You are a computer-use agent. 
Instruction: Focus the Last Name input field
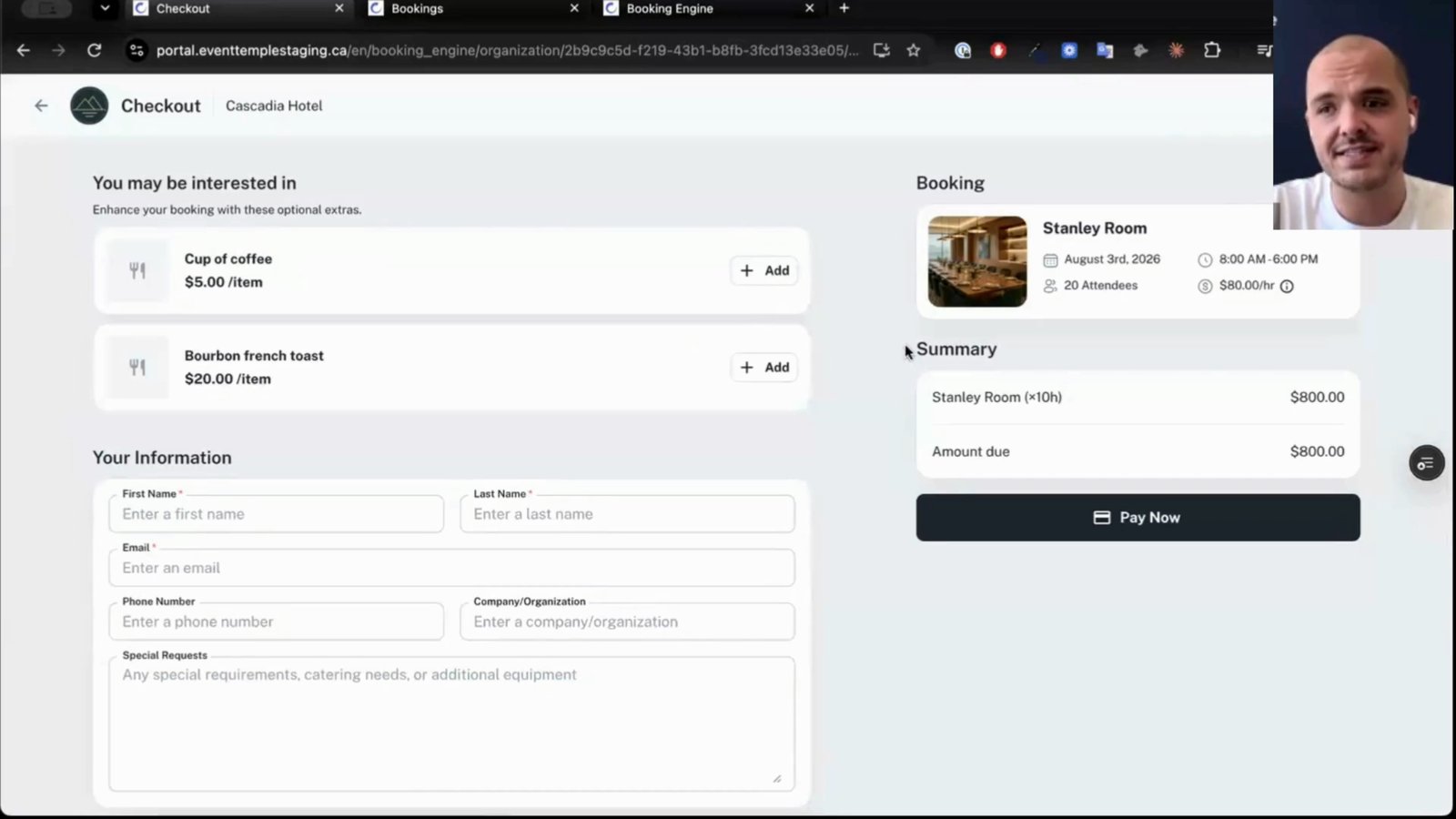pos(627,514)
